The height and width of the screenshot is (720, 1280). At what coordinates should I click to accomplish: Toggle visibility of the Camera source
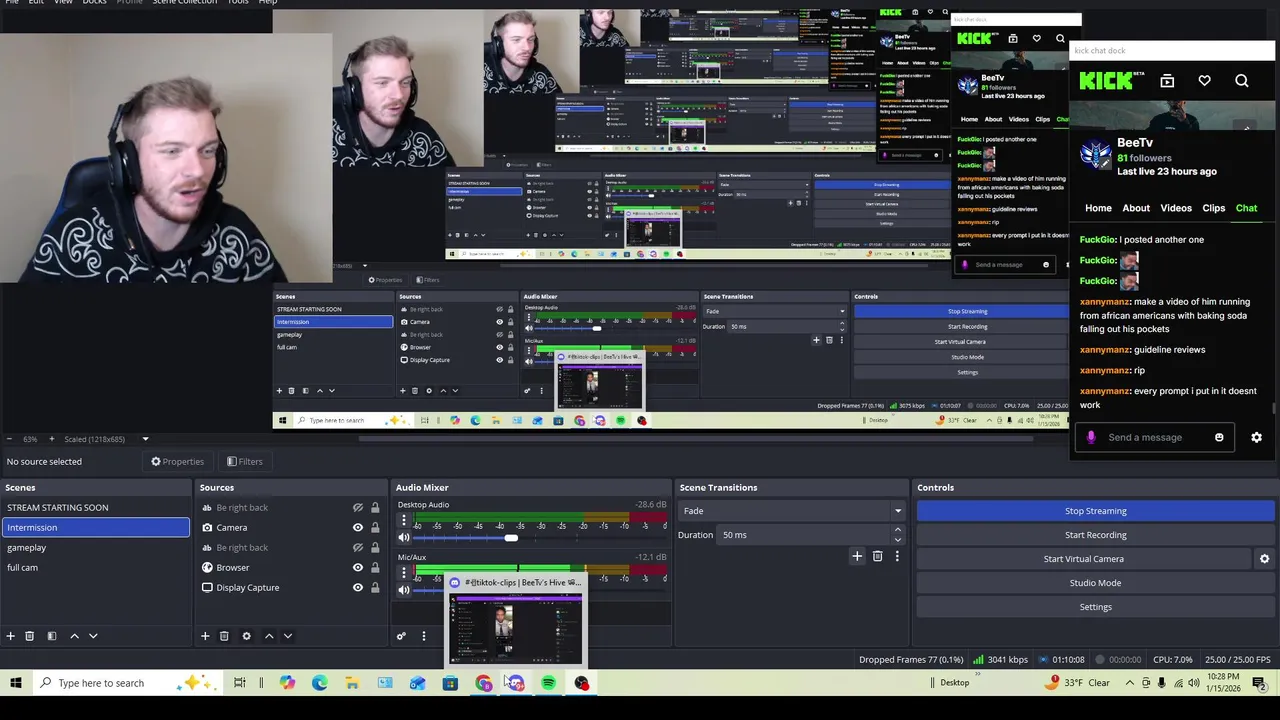click(357, 528)
